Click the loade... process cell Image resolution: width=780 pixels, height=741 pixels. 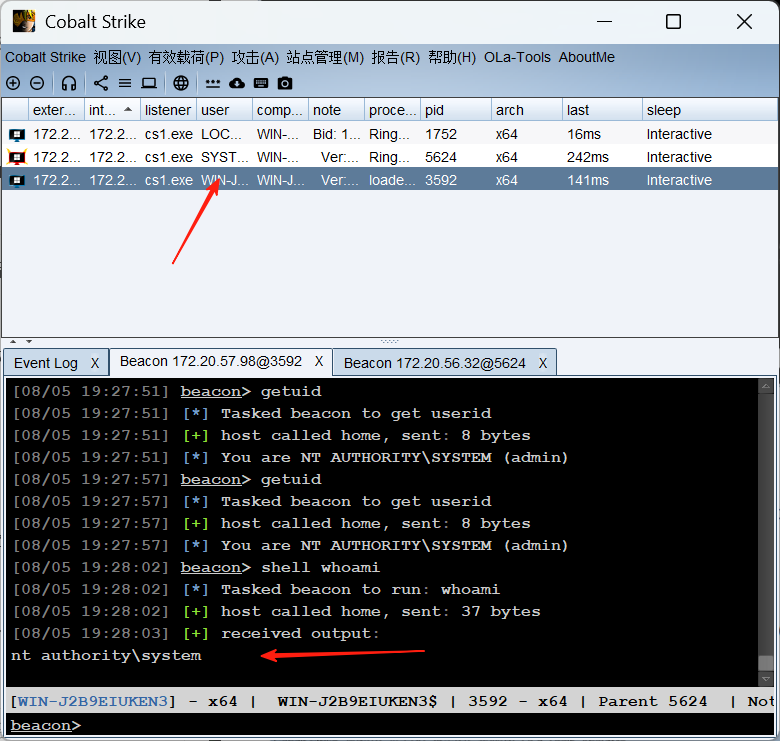392,180
